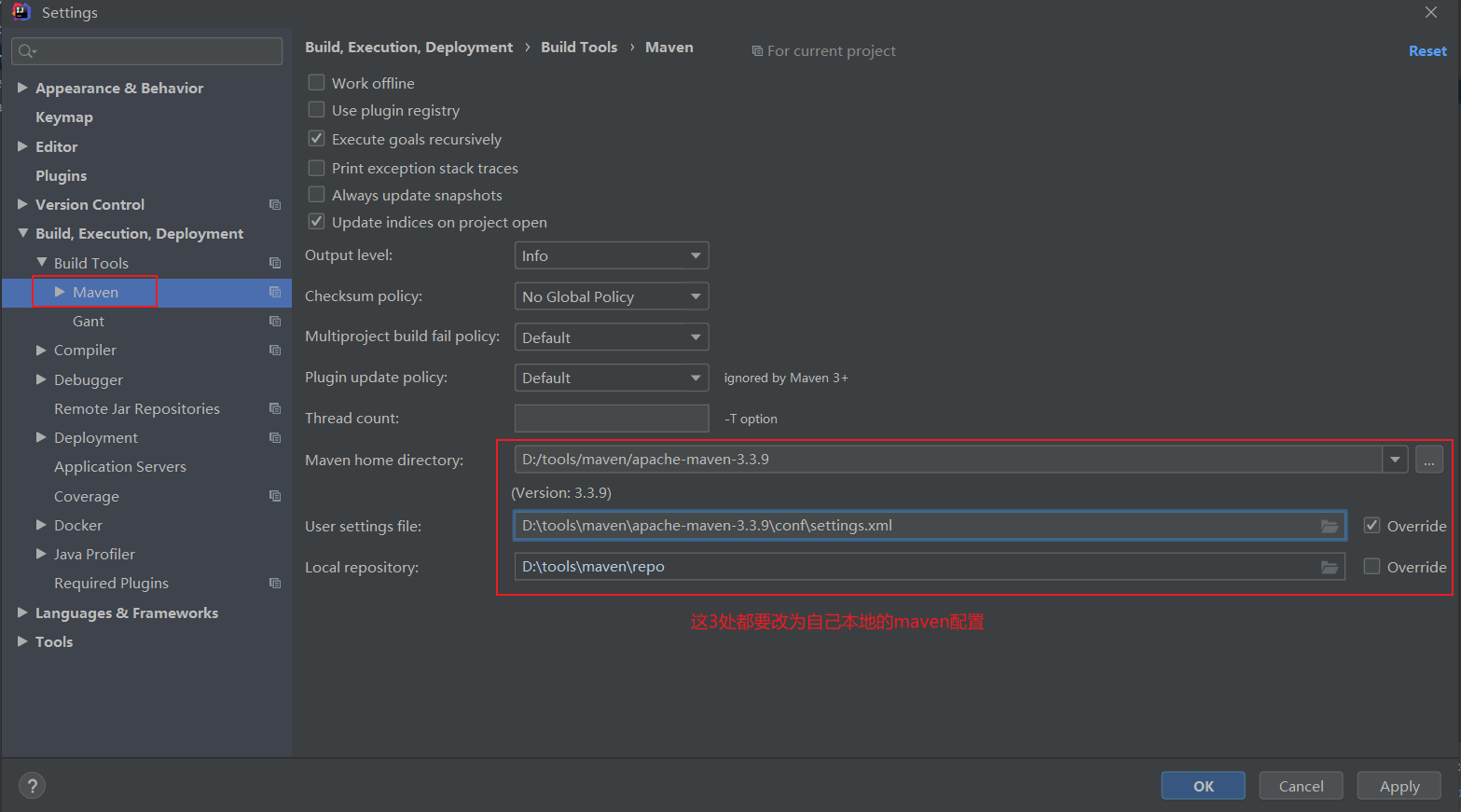This screenshot has height=812, width=1461.
Task: Click project-scope icon beside Deployment
Action: (x=275, y=437)
